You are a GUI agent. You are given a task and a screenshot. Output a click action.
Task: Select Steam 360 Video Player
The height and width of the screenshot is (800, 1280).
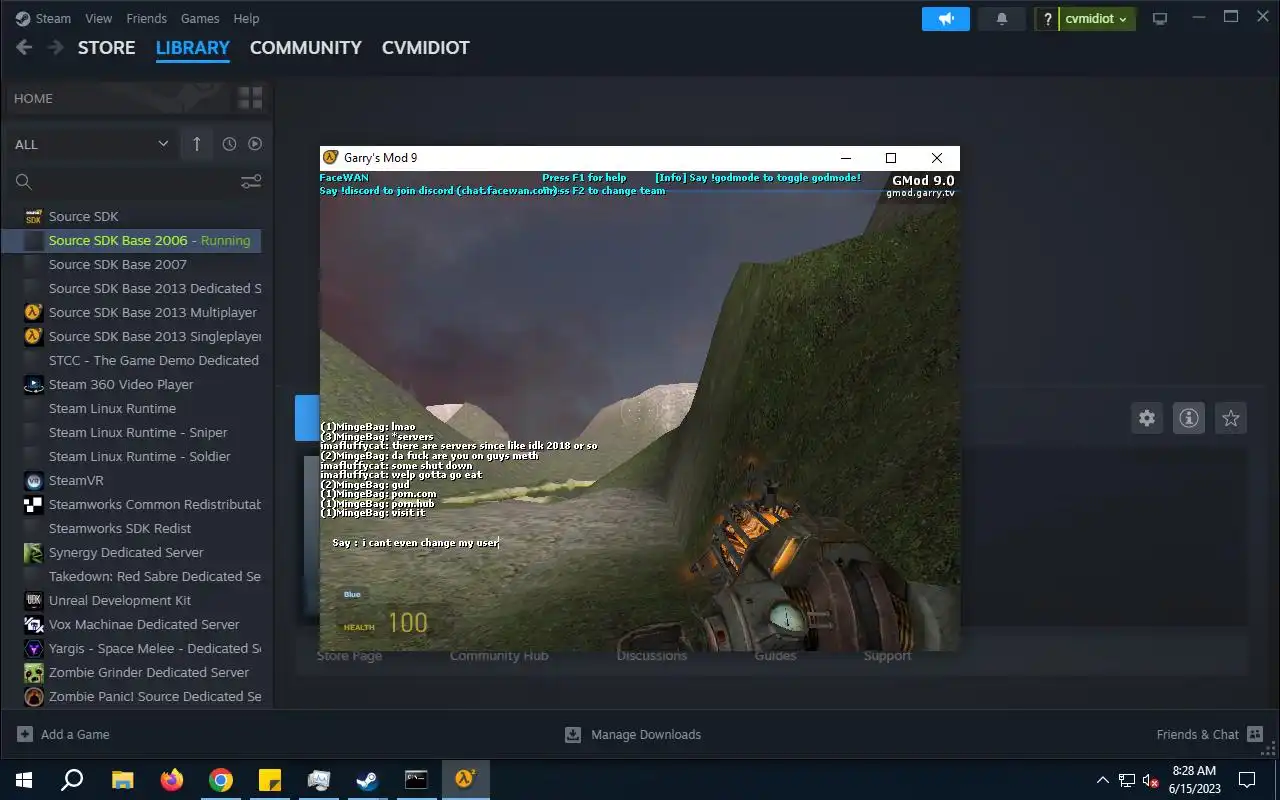132,384
